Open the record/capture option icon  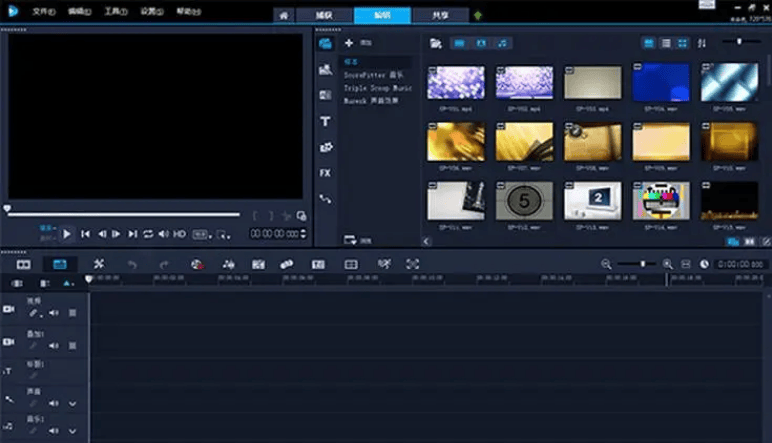(197, 264)
